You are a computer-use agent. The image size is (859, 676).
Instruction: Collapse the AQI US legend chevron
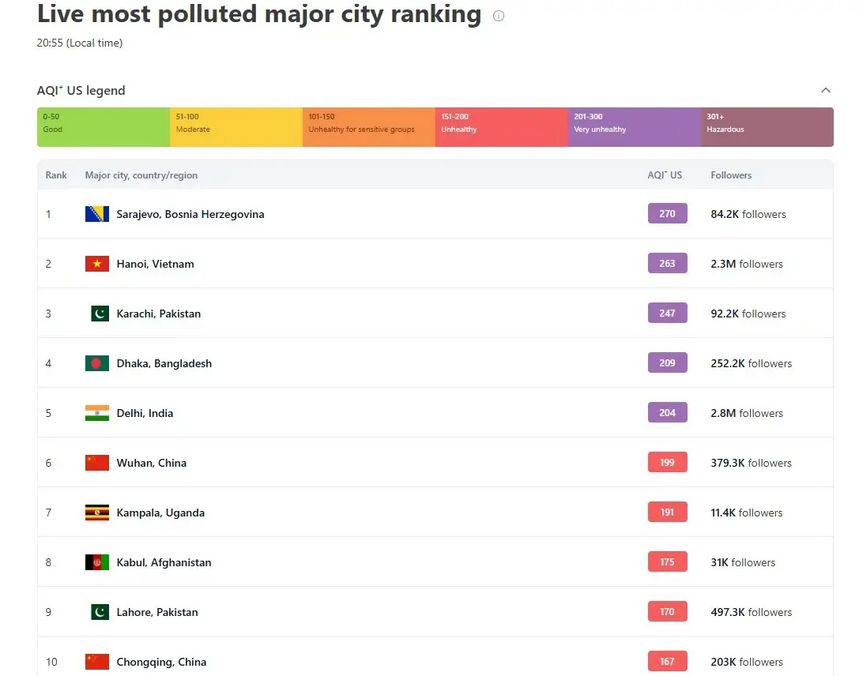825,90
